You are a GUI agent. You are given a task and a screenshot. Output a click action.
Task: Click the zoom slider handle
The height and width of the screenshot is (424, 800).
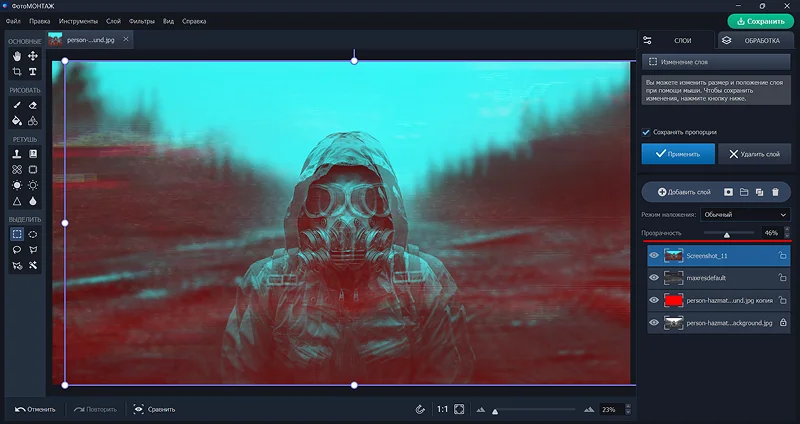(495, 411)
